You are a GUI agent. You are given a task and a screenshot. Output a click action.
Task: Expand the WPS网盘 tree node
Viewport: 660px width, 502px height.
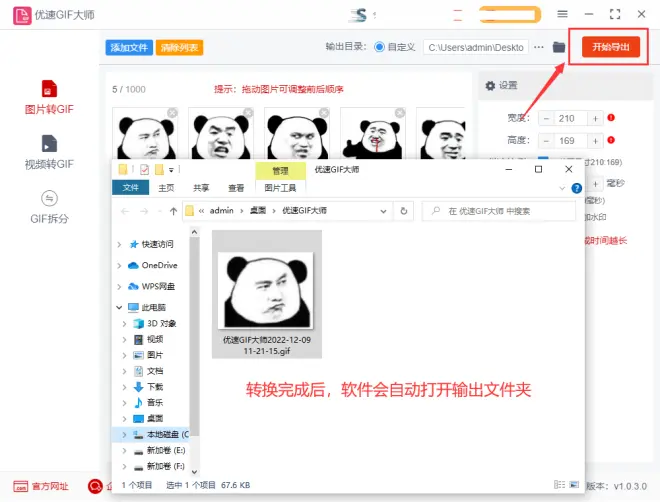point(120,287)
